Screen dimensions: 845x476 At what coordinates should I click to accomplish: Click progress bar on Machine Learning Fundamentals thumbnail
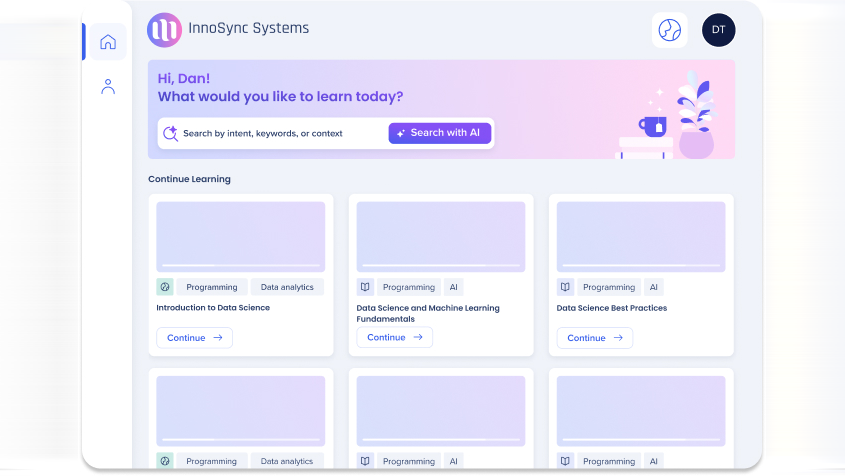[441, 265]
